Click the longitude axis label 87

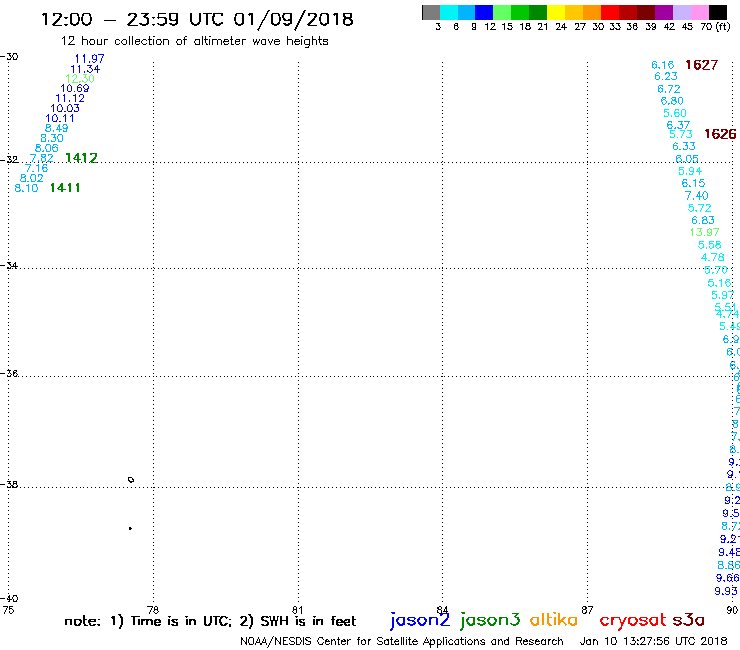[587, 610]
